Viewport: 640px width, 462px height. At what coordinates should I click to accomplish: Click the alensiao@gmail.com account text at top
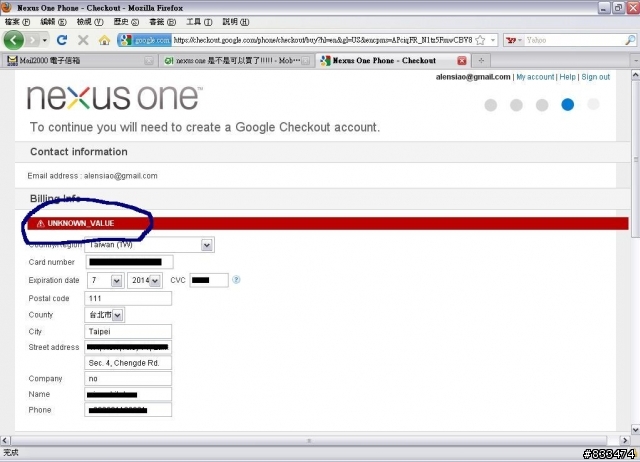[473, 77]
